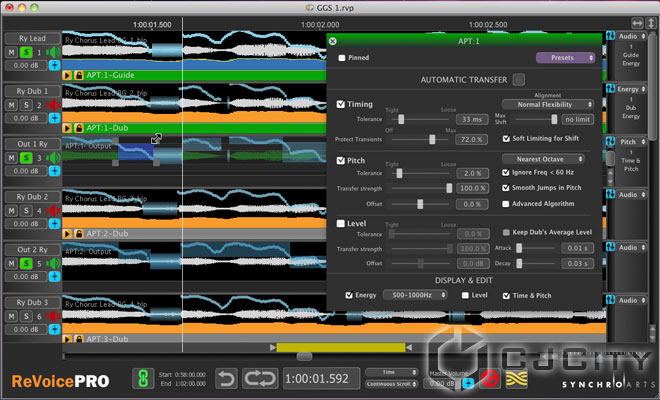Click the blue plus button on Ry Lead
The width and height of the screenshot is (660, 400).
(55, 65)
